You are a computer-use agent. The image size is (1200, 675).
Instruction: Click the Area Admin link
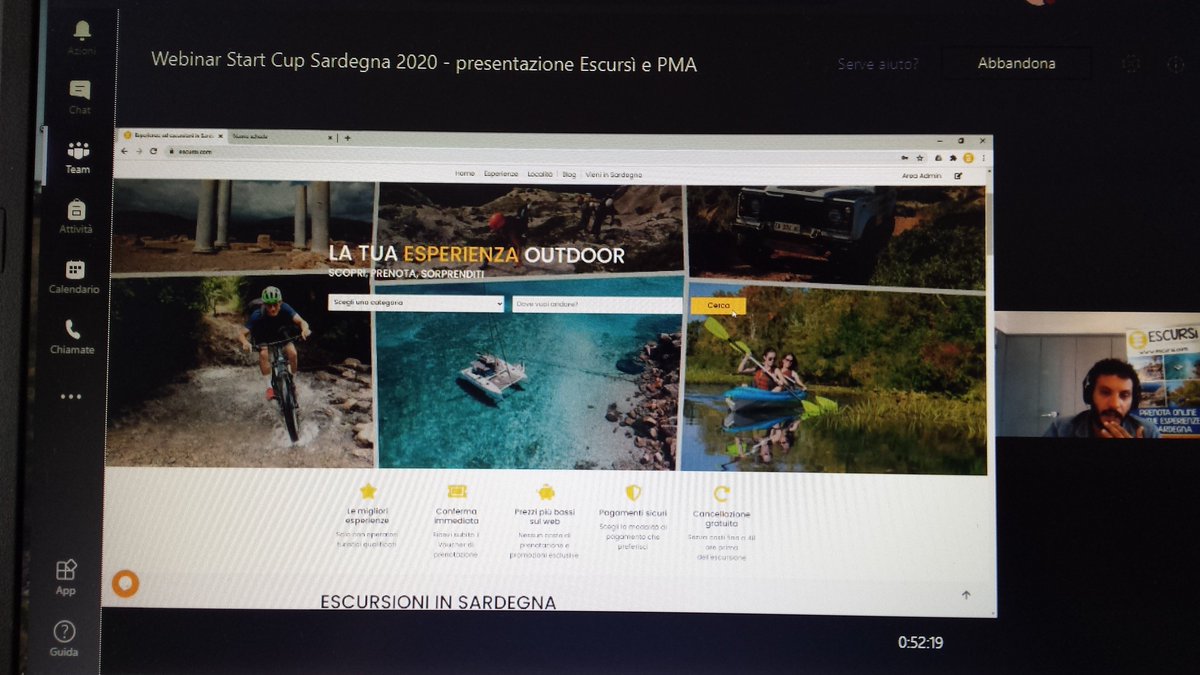click(x=922, y=176)
